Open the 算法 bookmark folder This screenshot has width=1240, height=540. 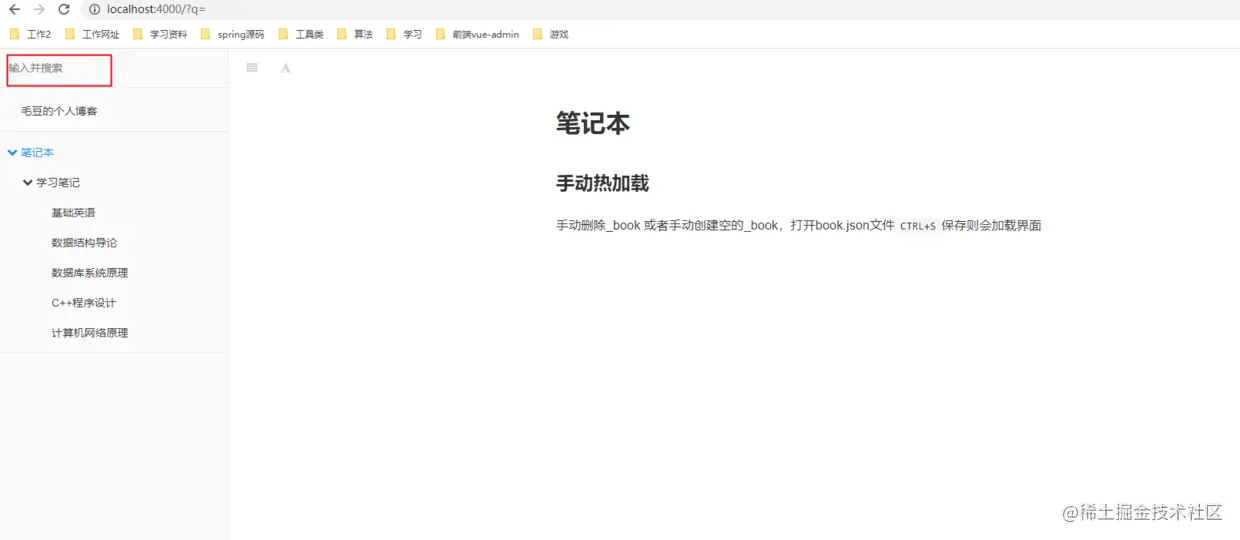point(355,34)
